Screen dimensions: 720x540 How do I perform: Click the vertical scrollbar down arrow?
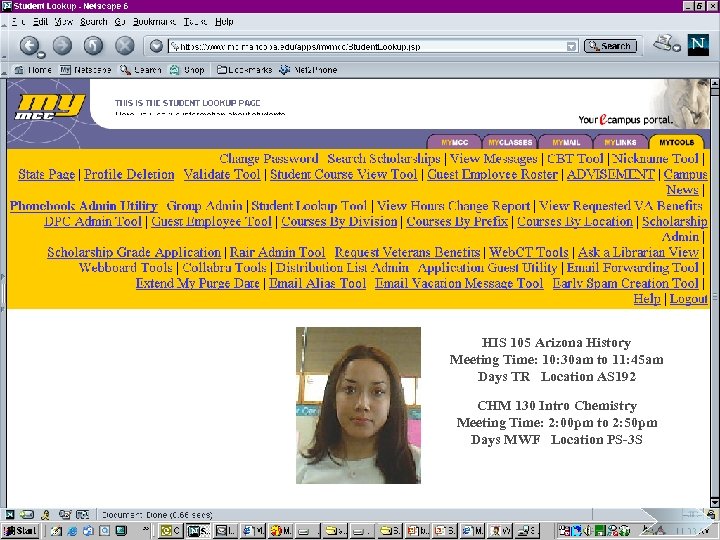tap(714, 502)
